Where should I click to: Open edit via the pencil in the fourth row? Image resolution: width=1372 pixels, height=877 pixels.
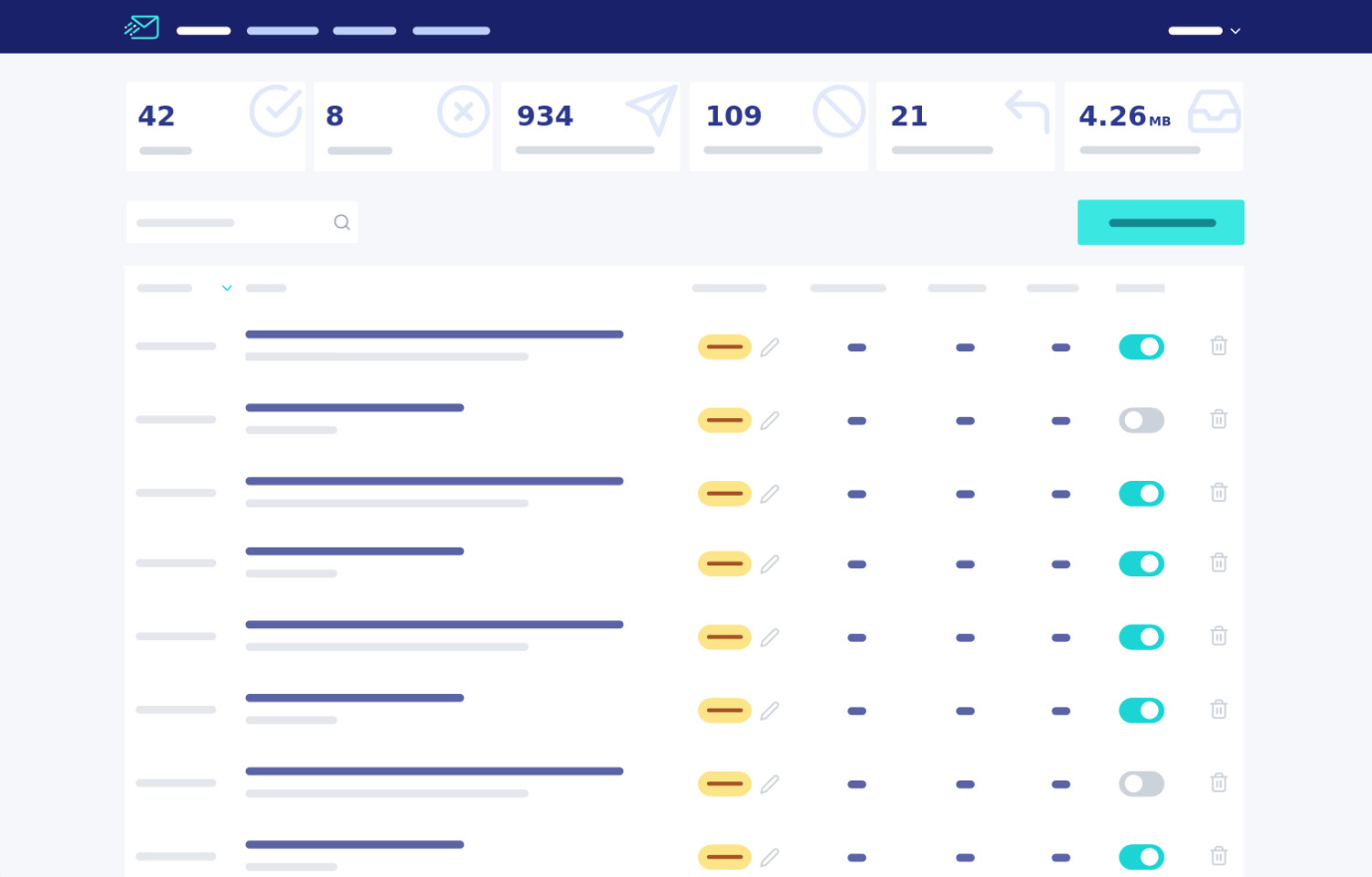point(770,564)
